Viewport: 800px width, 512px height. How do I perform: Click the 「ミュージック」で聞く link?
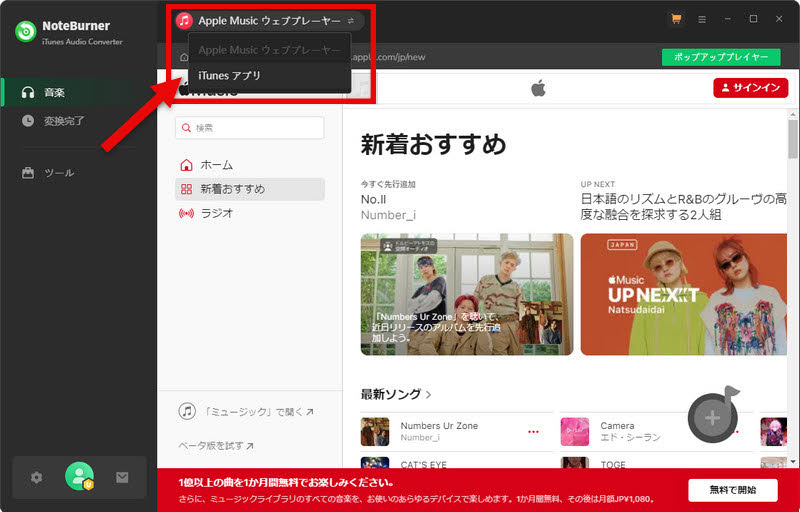click(246, 412)
